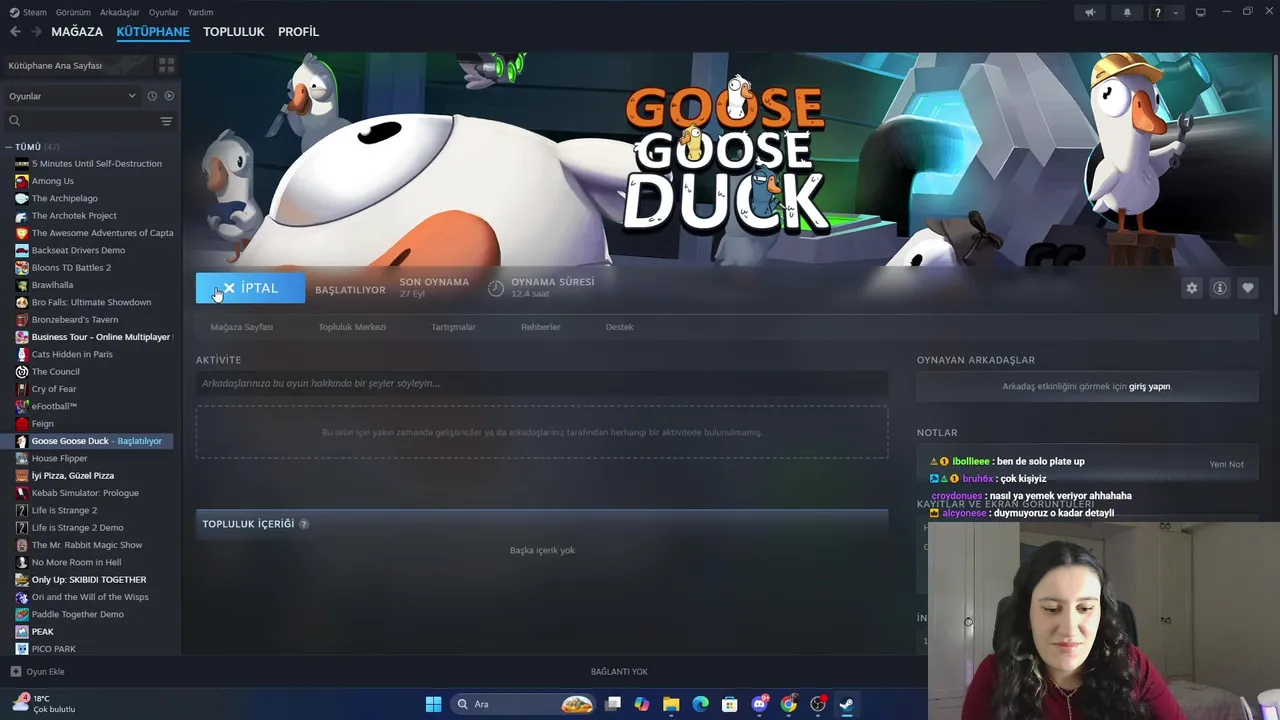Screen dimensions: 1280x720
Task: Open the game info icon
Action: click(1219, 288)
